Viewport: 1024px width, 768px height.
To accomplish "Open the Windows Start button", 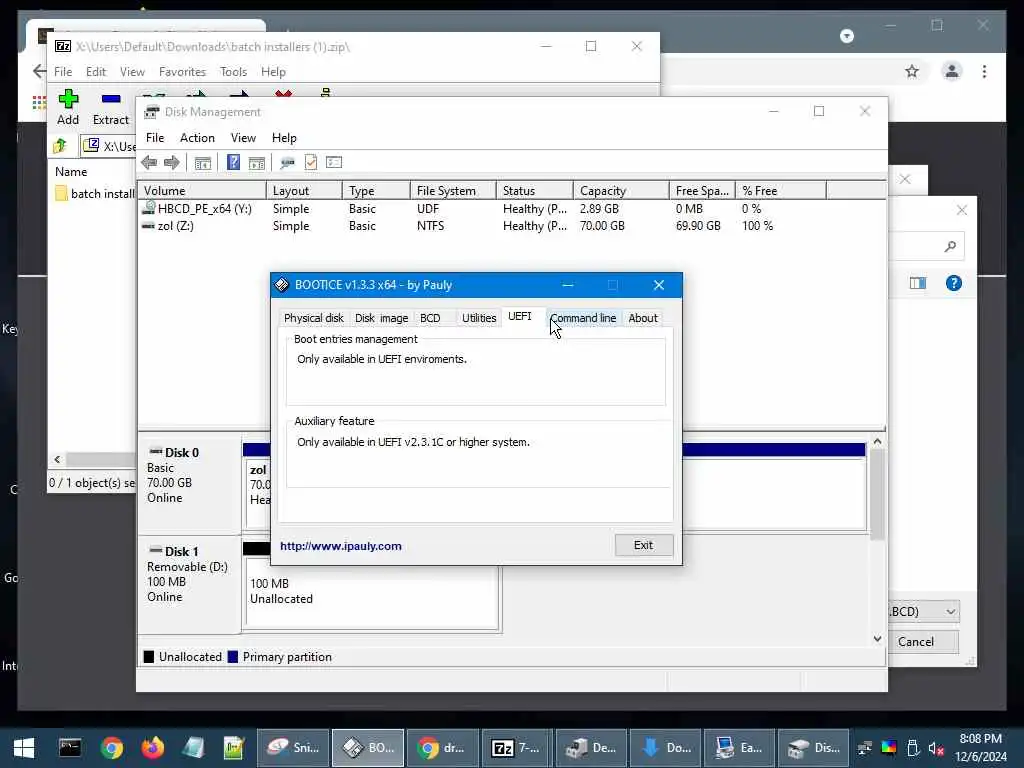I will (24, 748).
